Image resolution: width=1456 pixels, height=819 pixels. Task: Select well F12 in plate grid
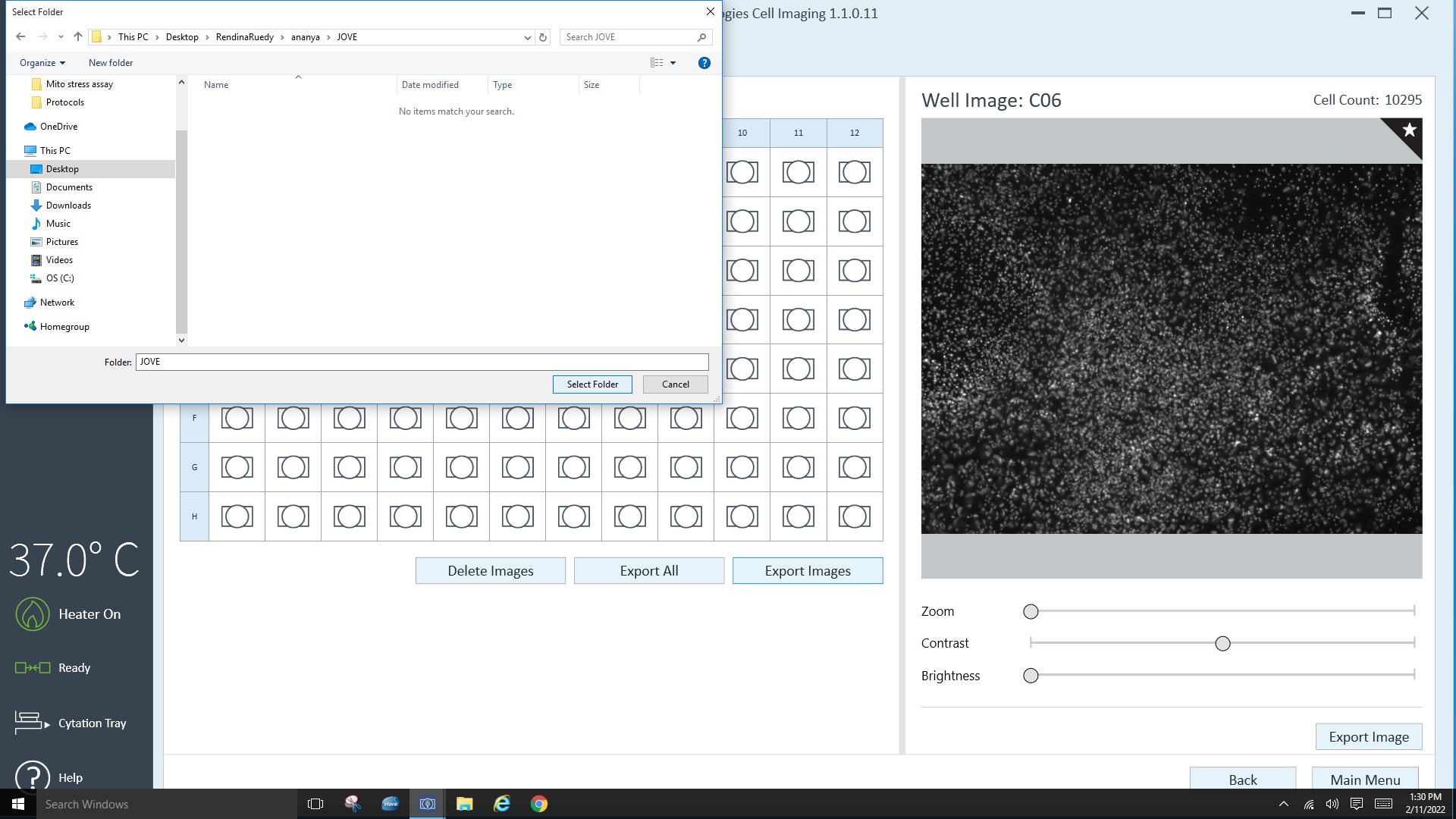pyautogui.click(x=854, y=418)
